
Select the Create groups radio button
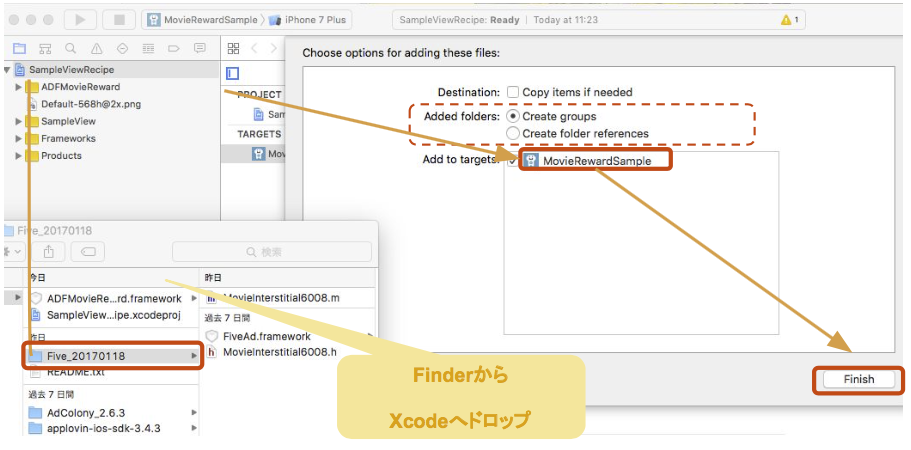[513, 116]
